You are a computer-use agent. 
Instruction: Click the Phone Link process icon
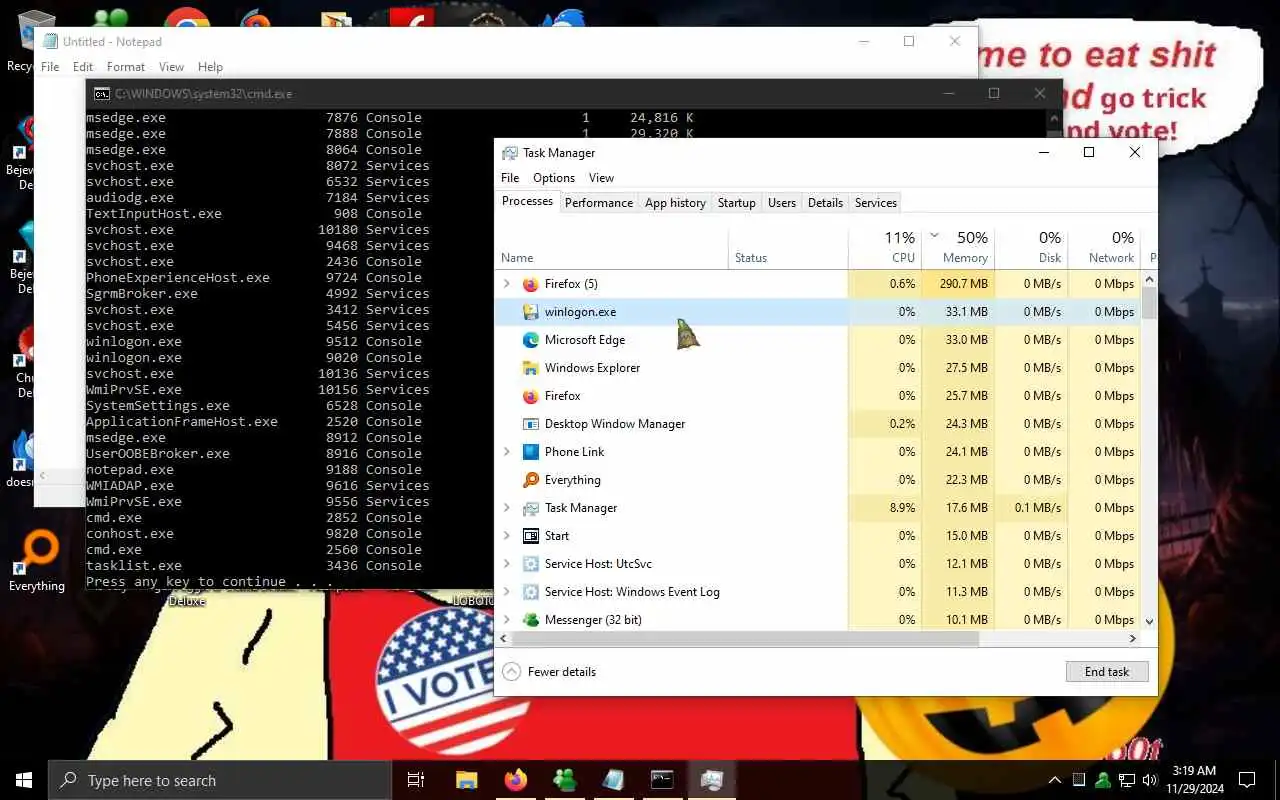click(x=531, y=452)
